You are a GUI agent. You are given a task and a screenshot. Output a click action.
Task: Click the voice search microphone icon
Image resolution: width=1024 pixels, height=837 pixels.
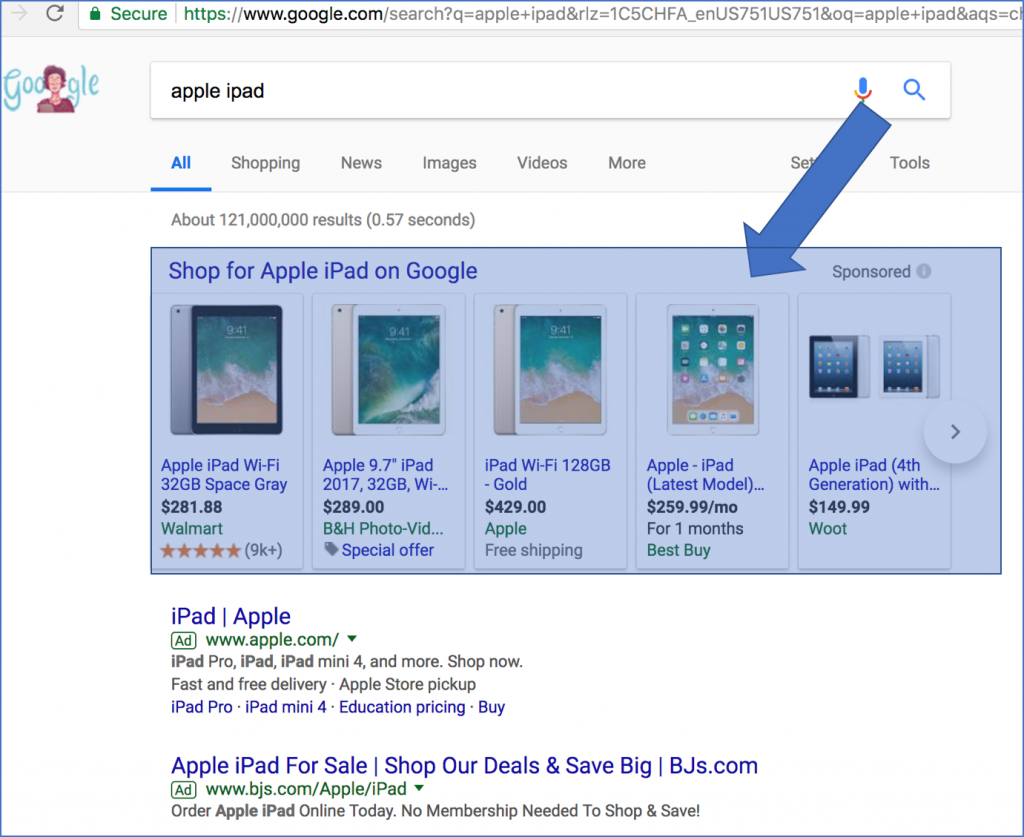[862, 90]
